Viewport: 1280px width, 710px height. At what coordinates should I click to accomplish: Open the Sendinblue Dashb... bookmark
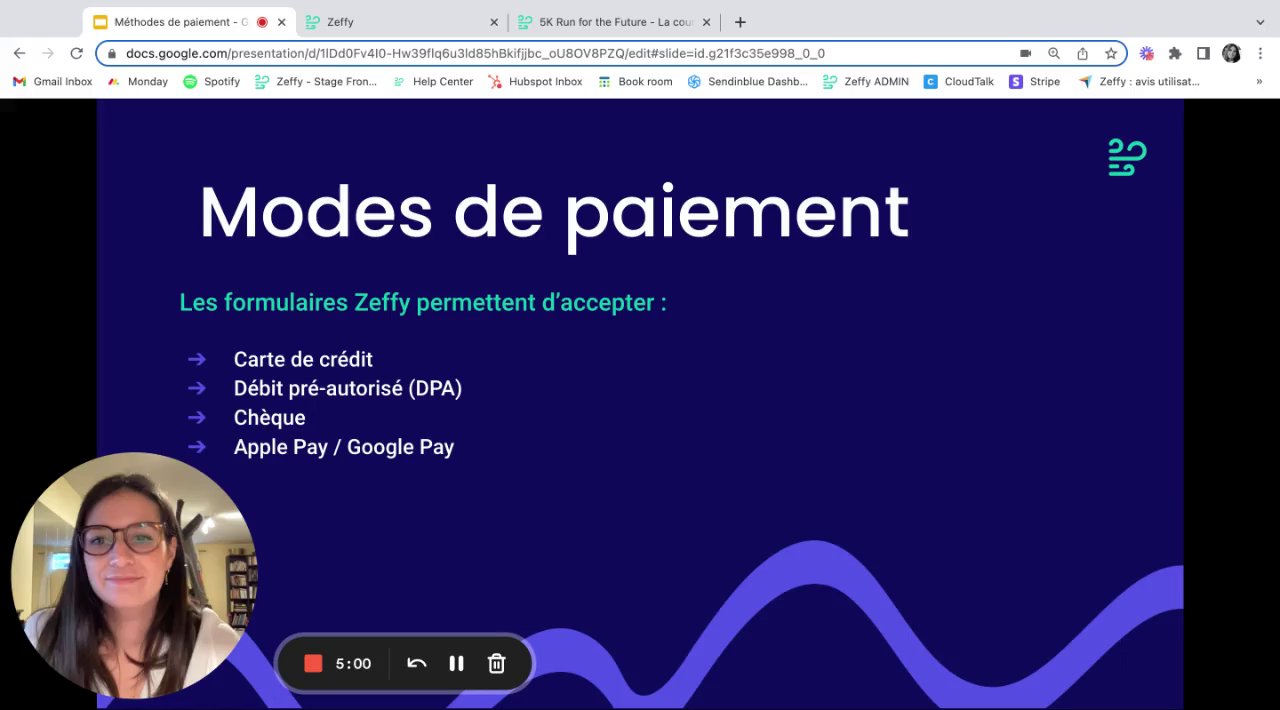pos(748,82)
